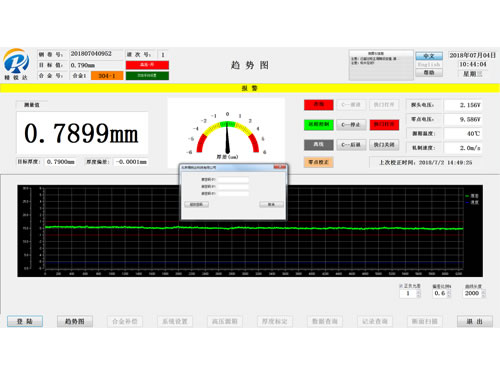Switch language to English
Image resolution: width=500 pixels, height=375 pixels.
click(429, 64)
